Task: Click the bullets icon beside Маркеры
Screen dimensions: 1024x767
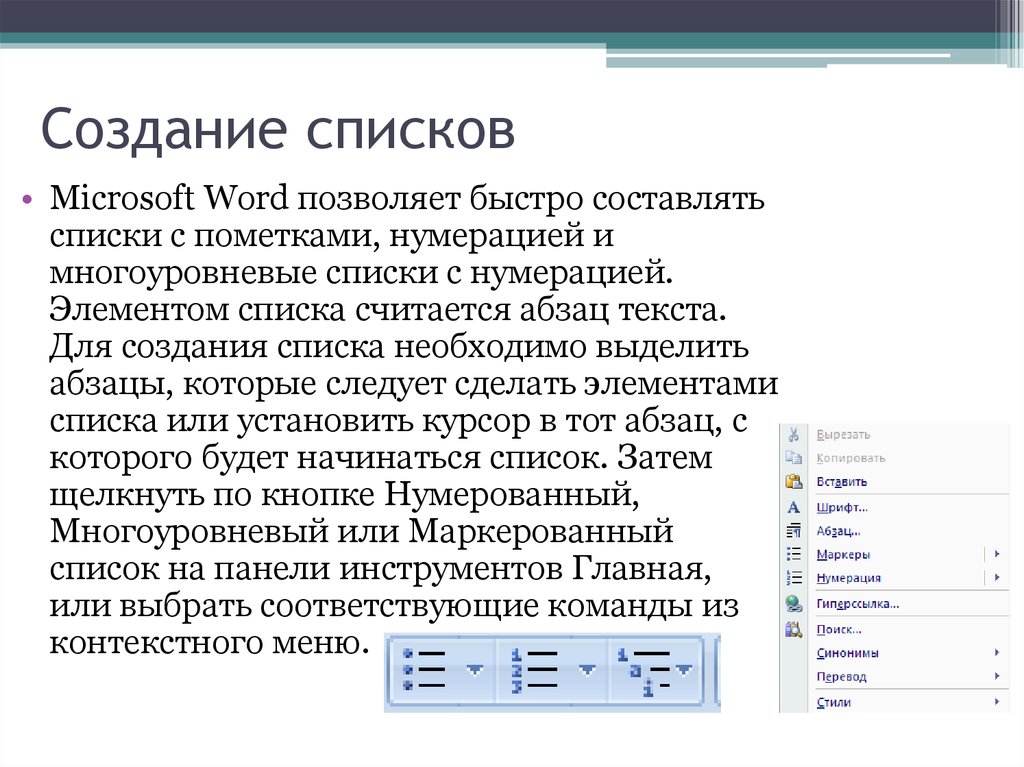Action: pos(793,554)
